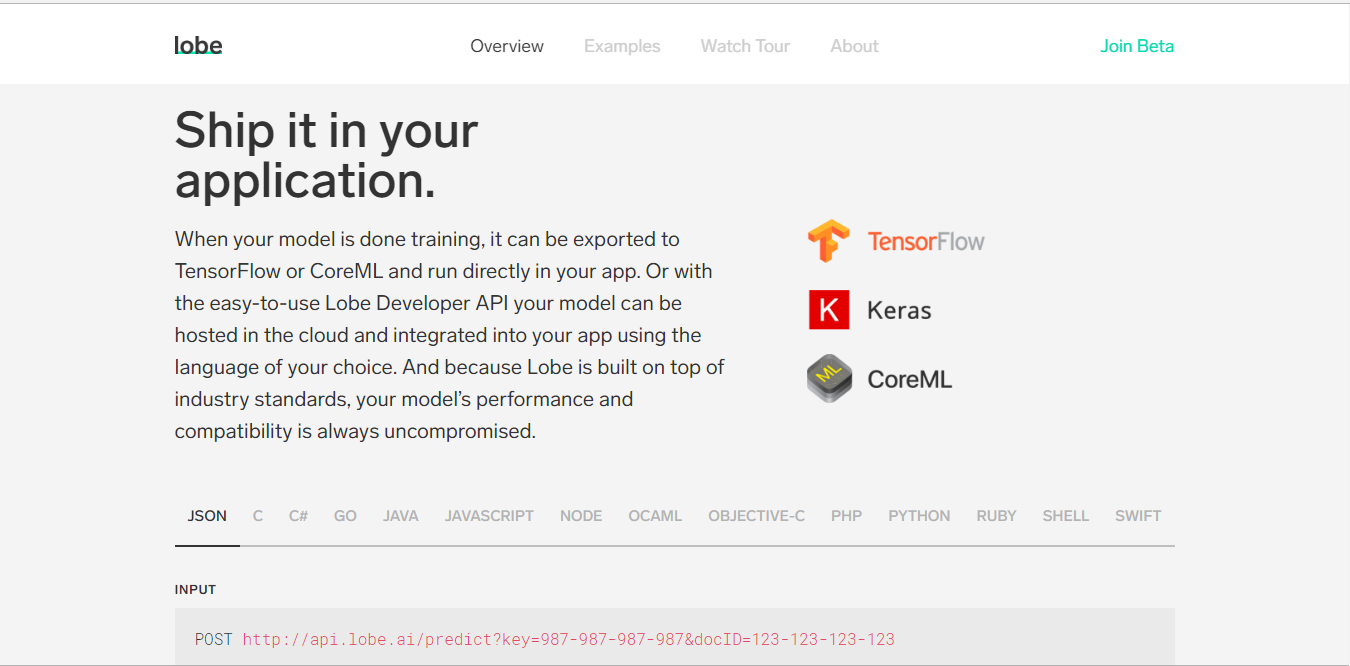Click the INPUT section label
The image size is (1350, 666).
tap(195, 589)
